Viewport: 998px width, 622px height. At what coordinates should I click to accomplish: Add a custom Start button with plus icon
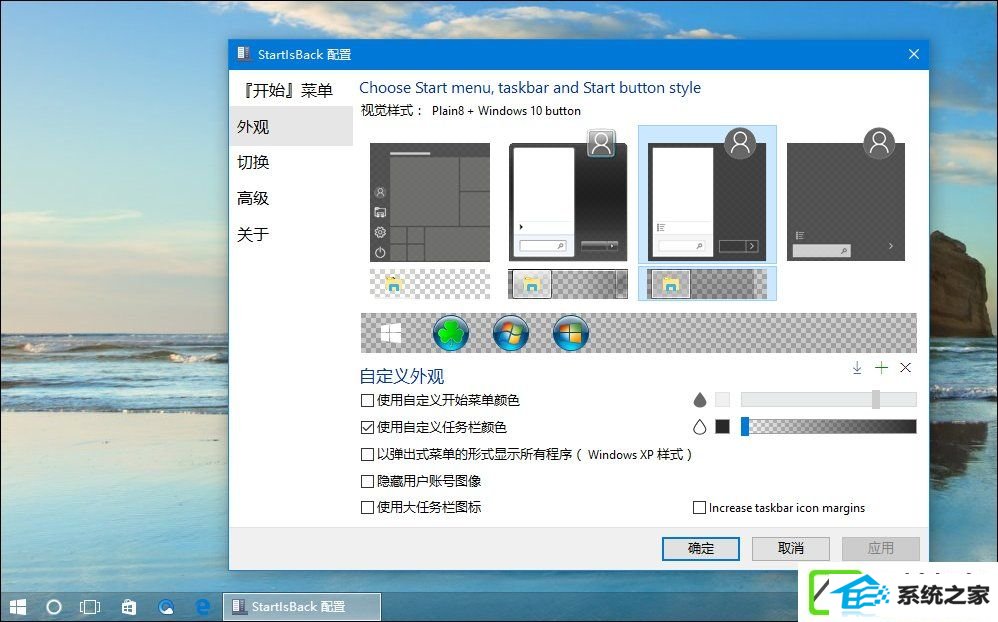(881, 367)
